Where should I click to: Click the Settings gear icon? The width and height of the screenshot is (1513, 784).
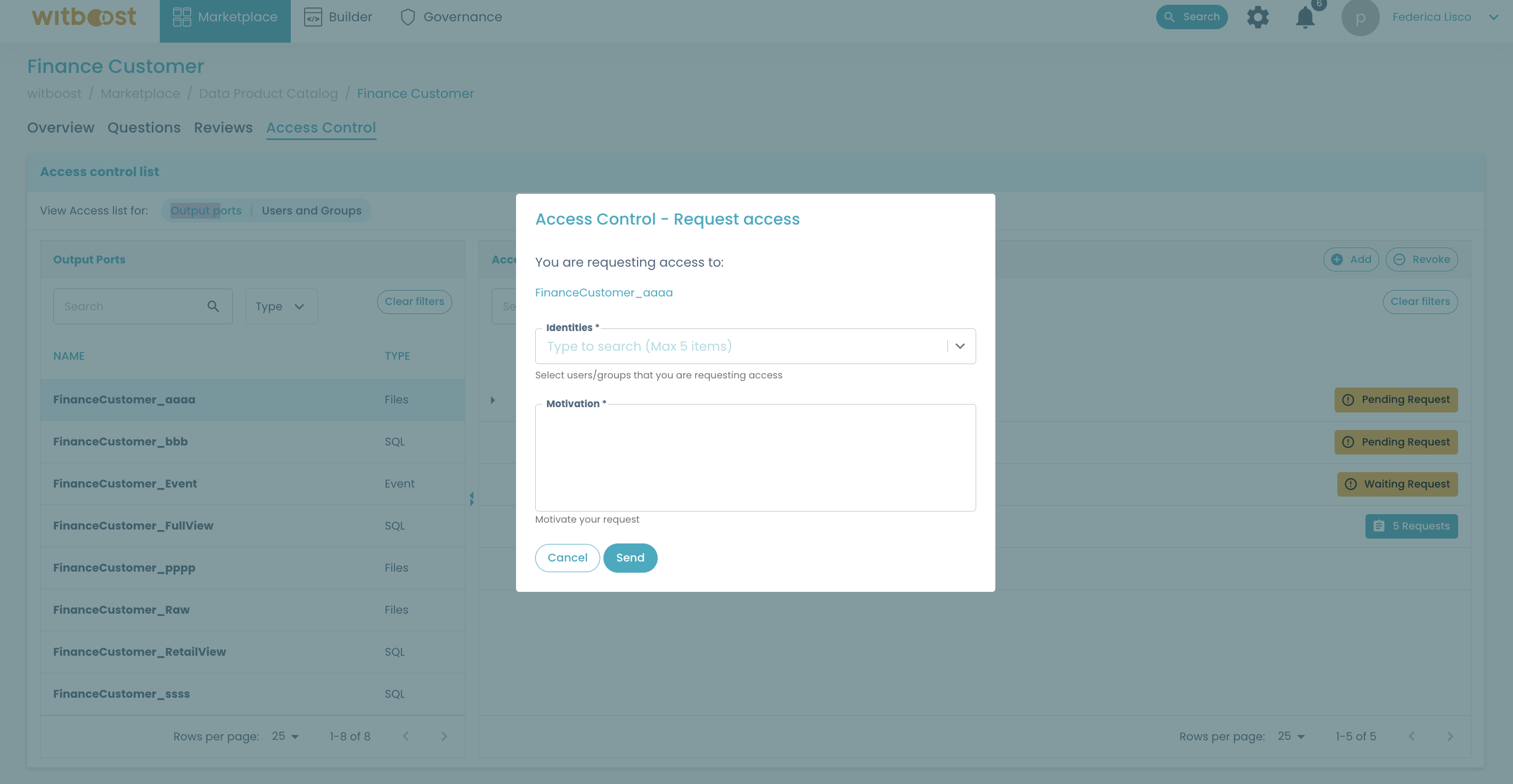(1258, 17)
